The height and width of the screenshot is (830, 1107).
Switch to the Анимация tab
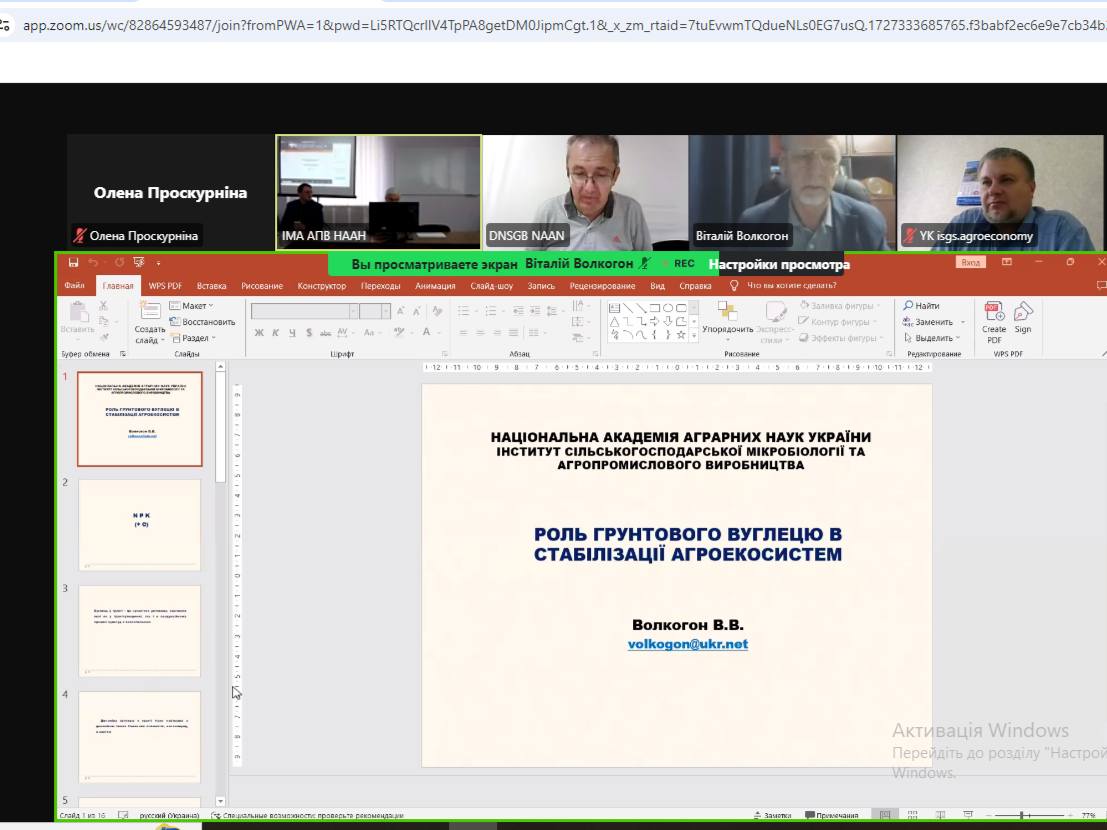[x=435, y=286]
